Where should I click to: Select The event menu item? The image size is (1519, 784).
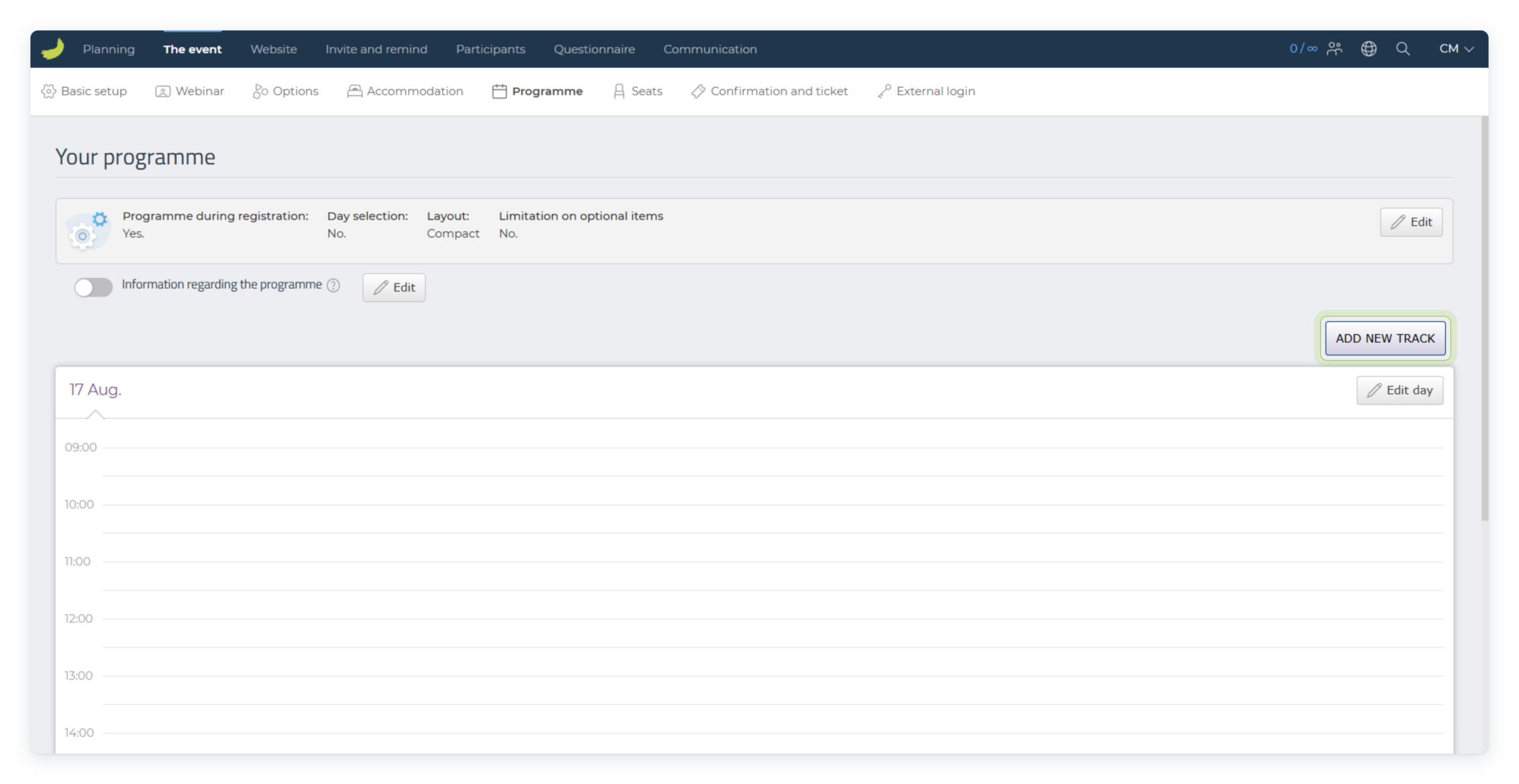(x=192, y=49)
